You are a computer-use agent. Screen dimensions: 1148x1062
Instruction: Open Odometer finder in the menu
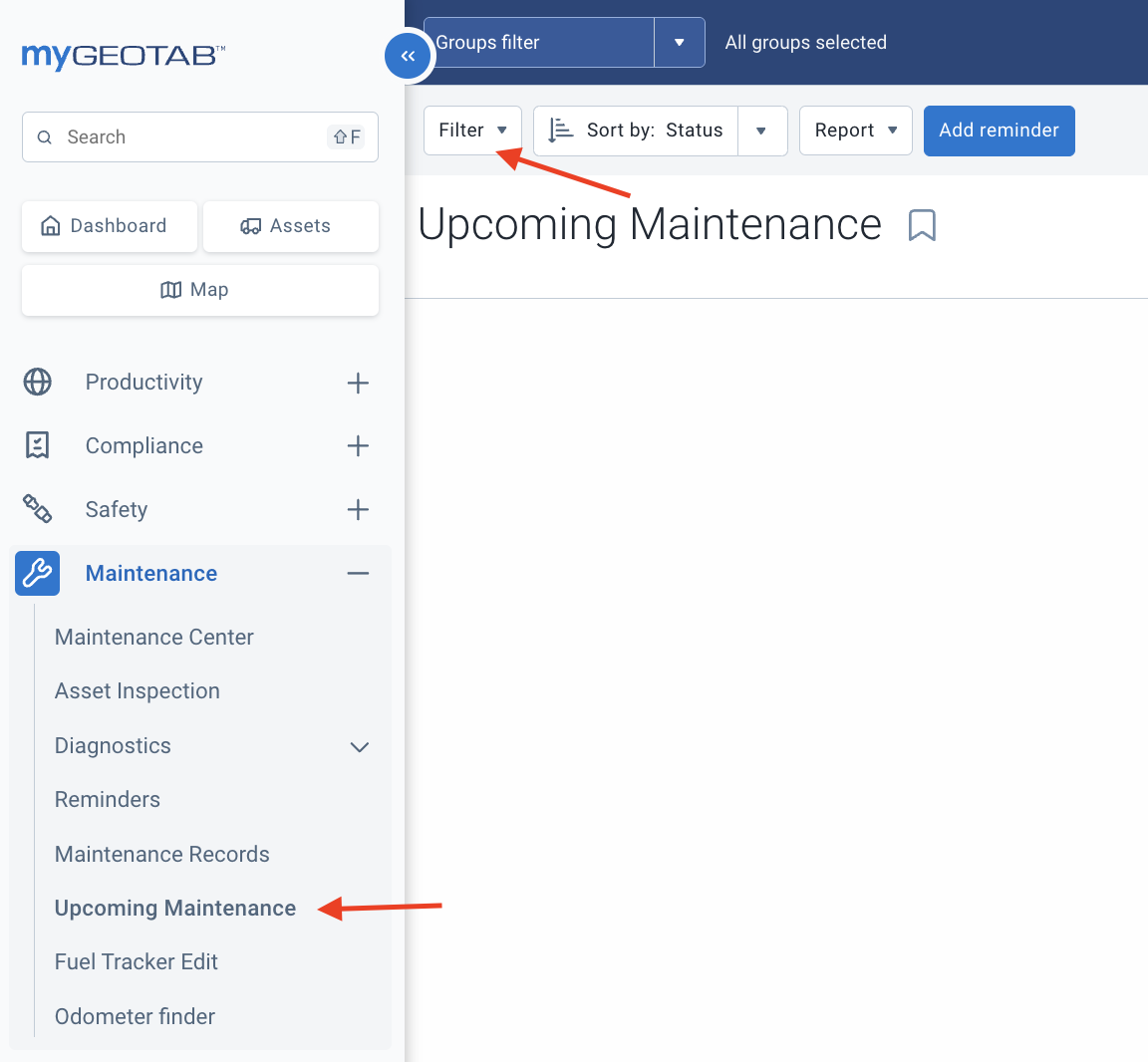[135, 1016]
